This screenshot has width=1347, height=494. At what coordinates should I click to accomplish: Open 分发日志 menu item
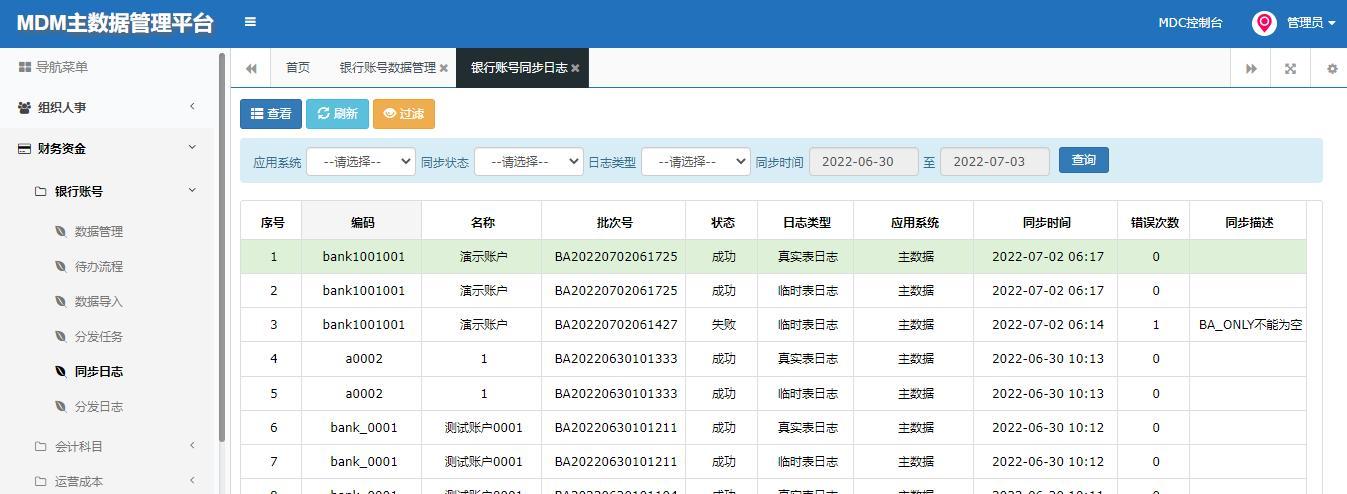(99, 406)
